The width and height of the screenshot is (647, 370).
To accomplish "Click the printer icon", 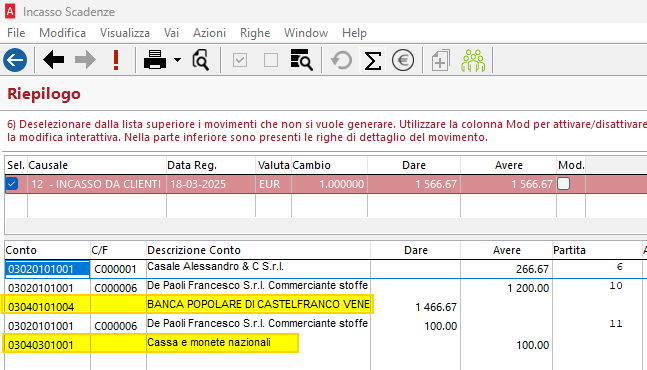I will click(x=155, y=60).
